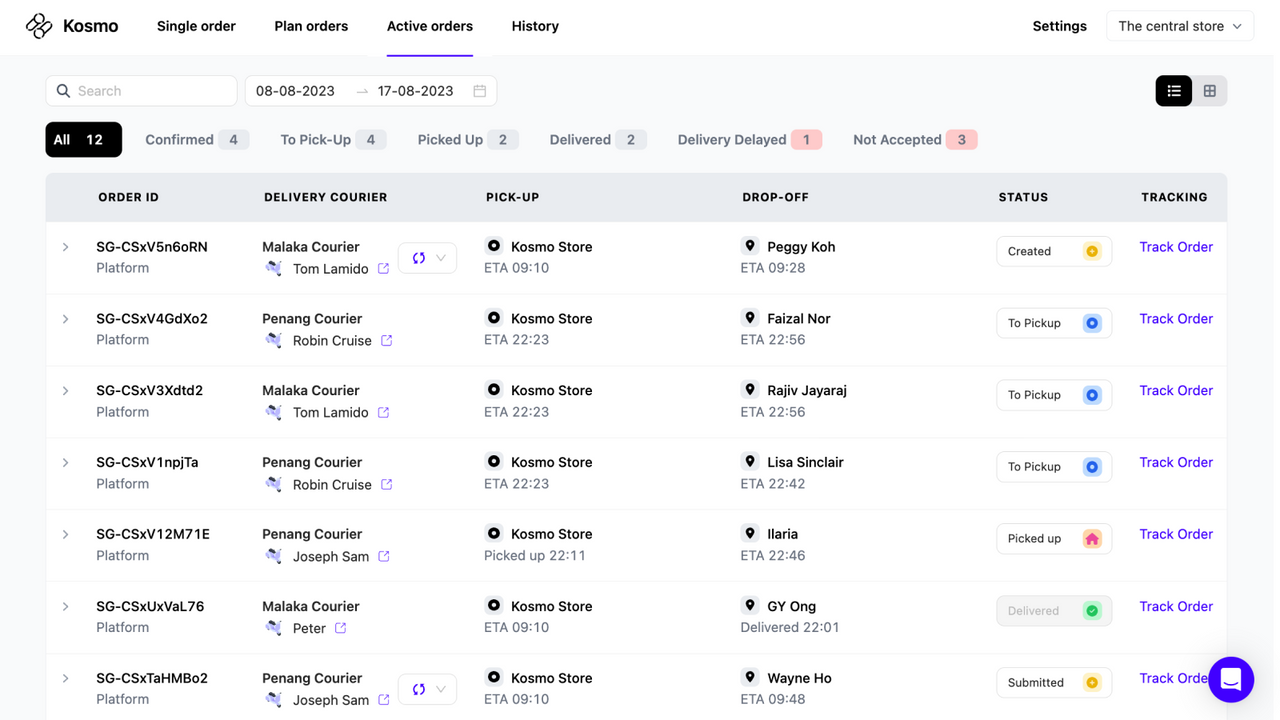Image resolution: width=1280 pixels, height=720 pixels.
Task: Click courier avatar beside Peter
Action: 274,628
